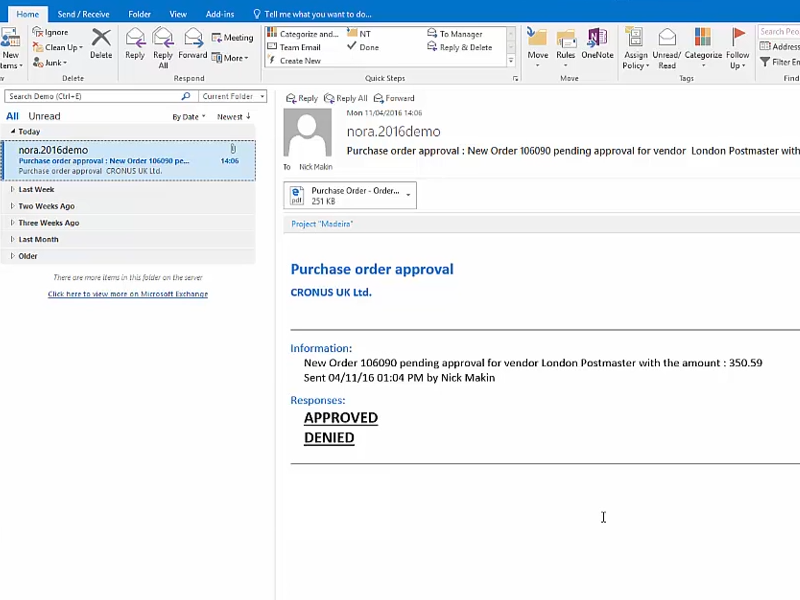Open the Send / Receive tab
The image size is (800, 600).
83,14
